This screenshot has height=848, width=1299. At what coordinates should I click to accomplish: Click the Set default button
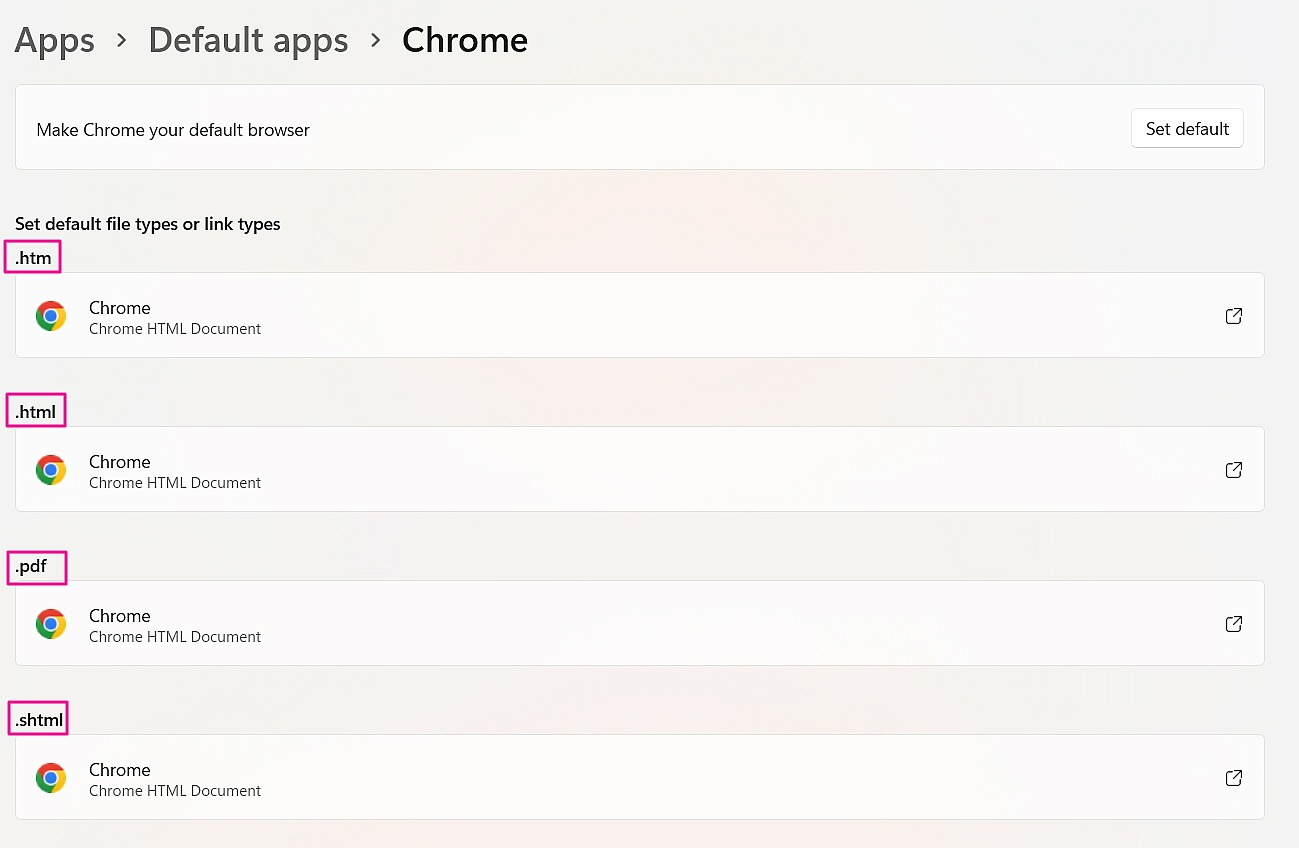(1187, 129)
